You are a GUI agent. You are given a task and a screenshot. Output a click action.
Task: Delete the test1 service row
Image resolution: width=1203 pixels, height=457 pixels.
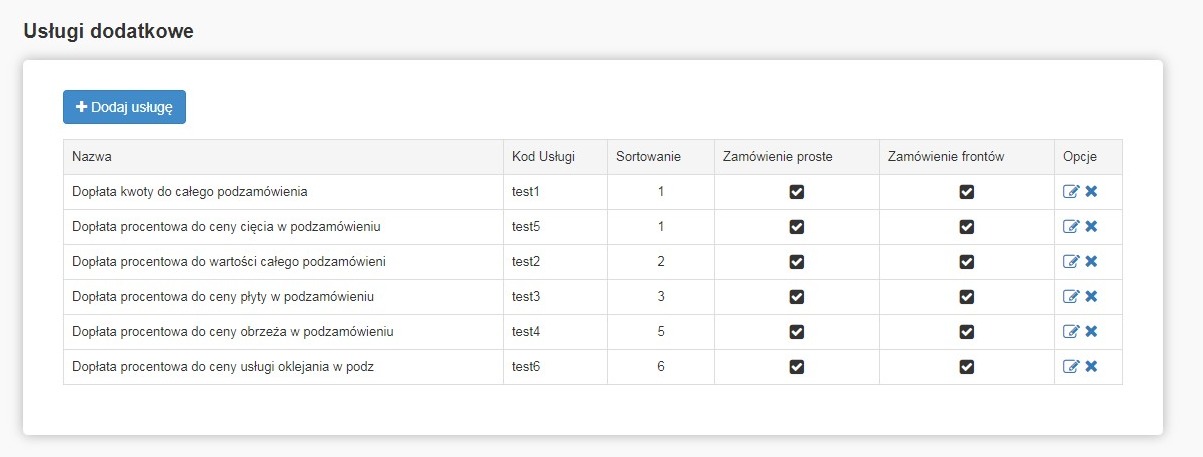tap(1091, 192)
